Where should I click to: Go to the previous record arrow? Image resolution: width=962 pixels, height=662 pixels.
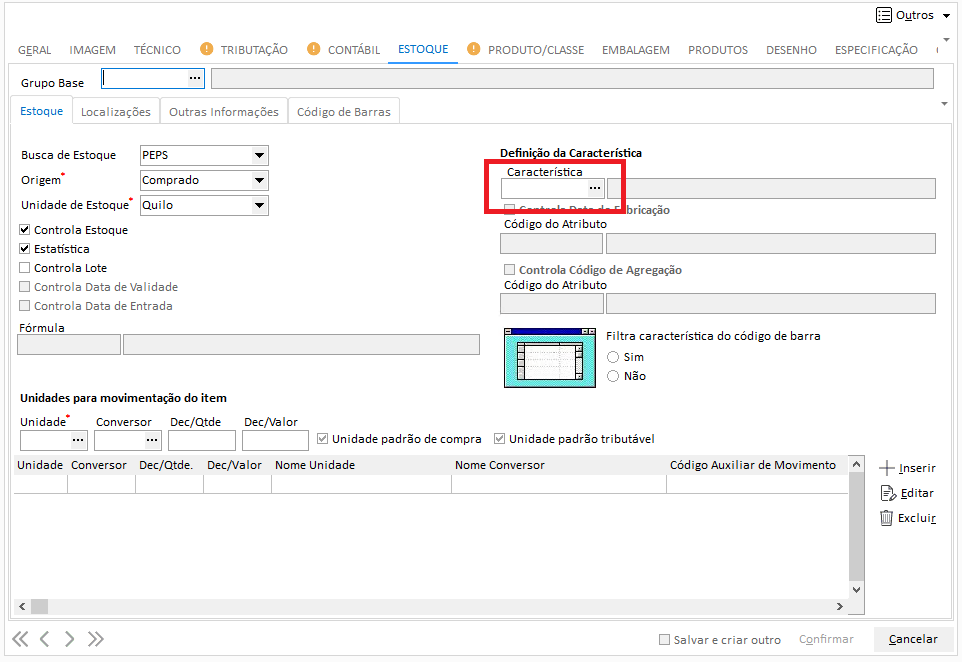tap(45, 639)
